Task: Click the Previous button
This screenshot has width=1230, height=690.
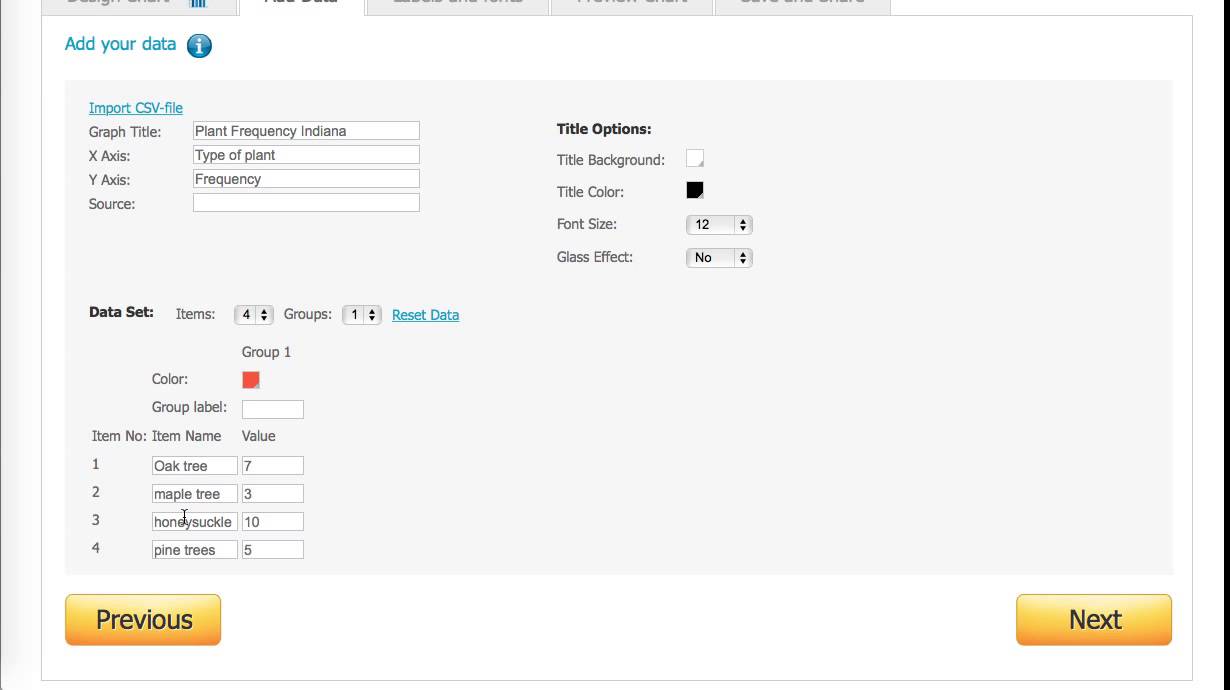Action: pos(143,620)
